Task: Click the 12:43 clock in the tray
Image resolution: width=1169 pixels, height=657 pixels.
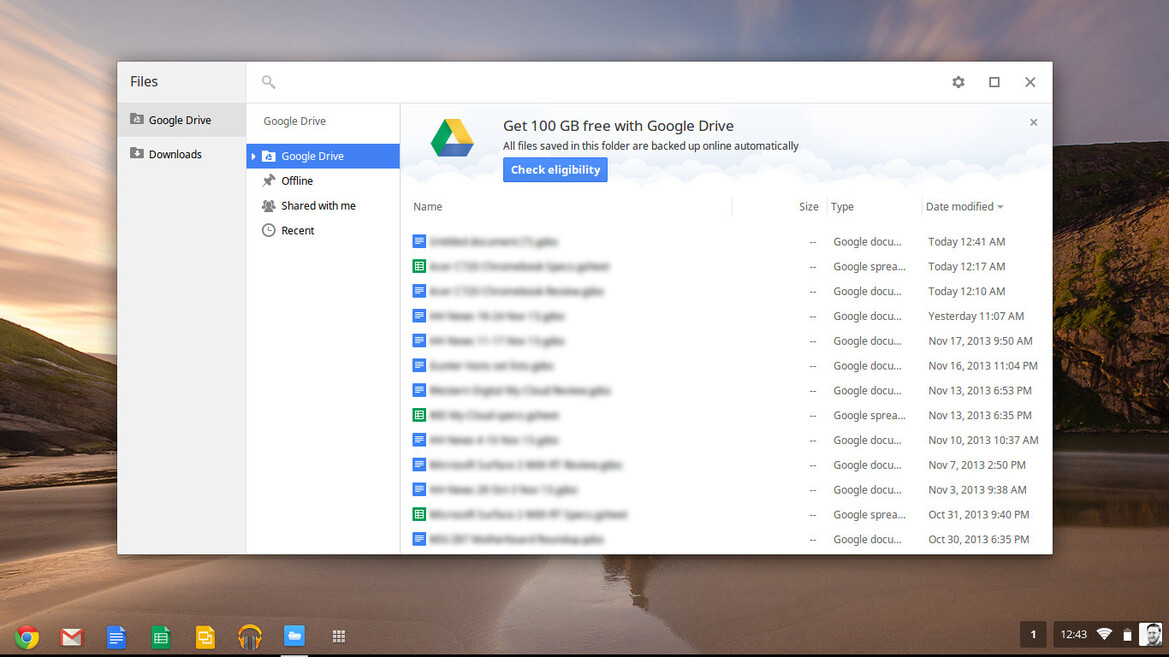Action: 1074,635
